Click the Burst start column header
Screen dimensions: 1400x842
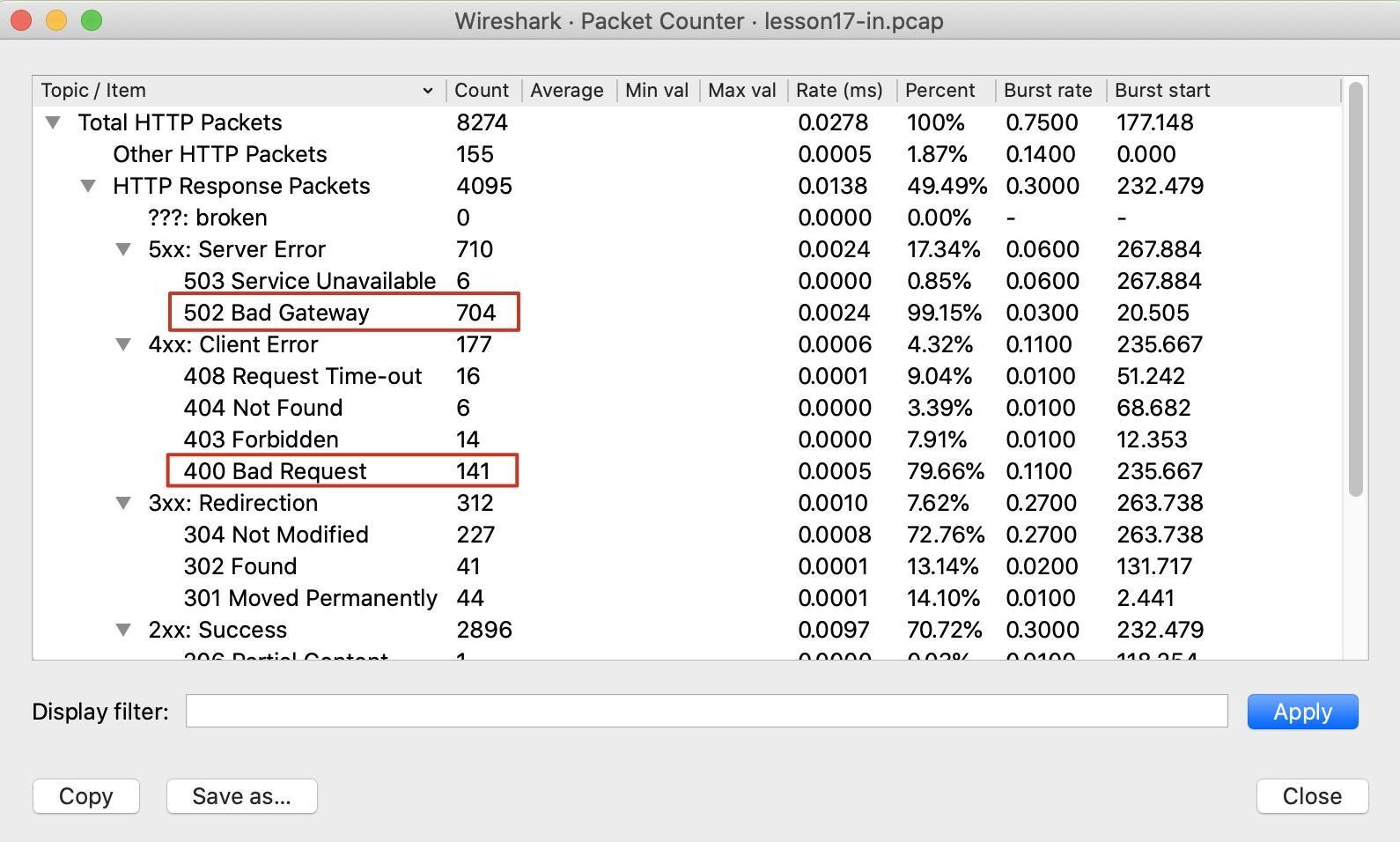[x=1162, y=91]
